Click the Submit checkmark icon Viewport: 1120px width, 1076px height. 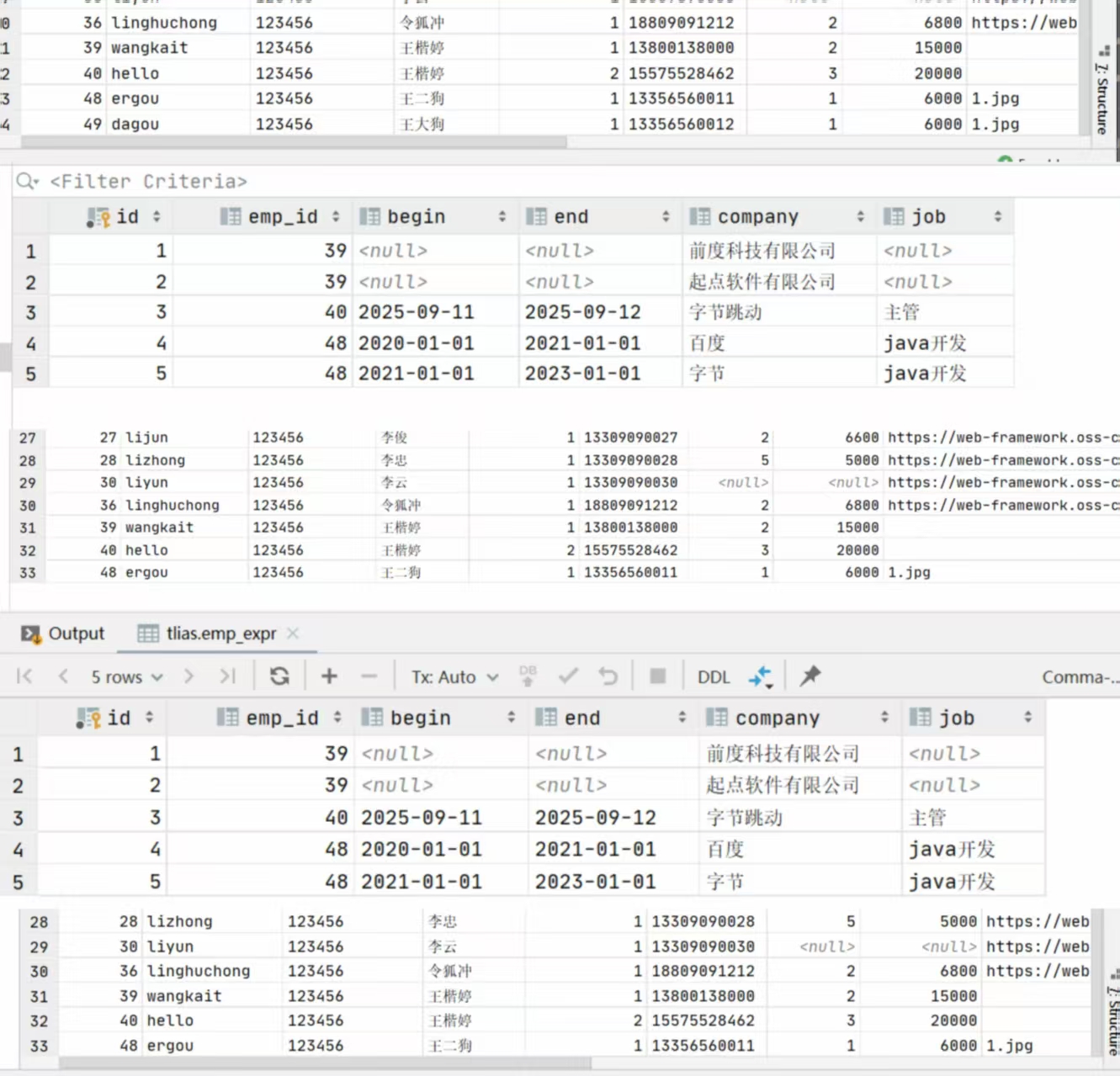[569, 676]
